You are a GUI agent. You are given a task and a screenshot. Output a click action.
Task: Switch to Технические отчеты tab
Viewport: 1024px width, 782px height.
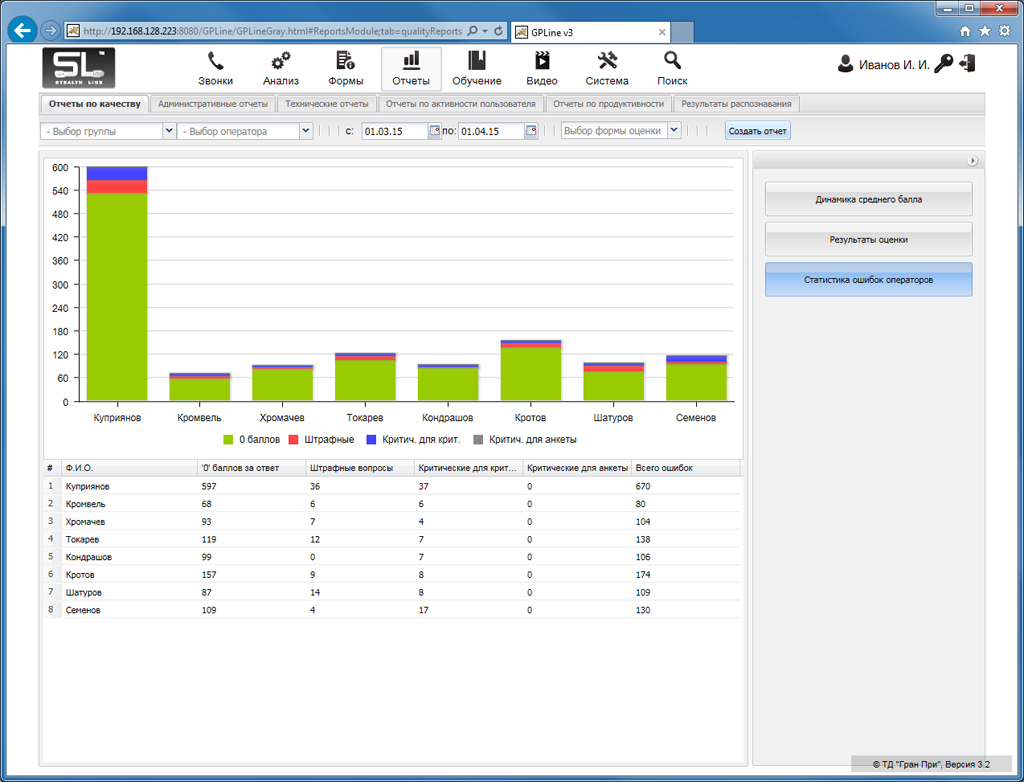pyautogui.click(x=327, y=104)
